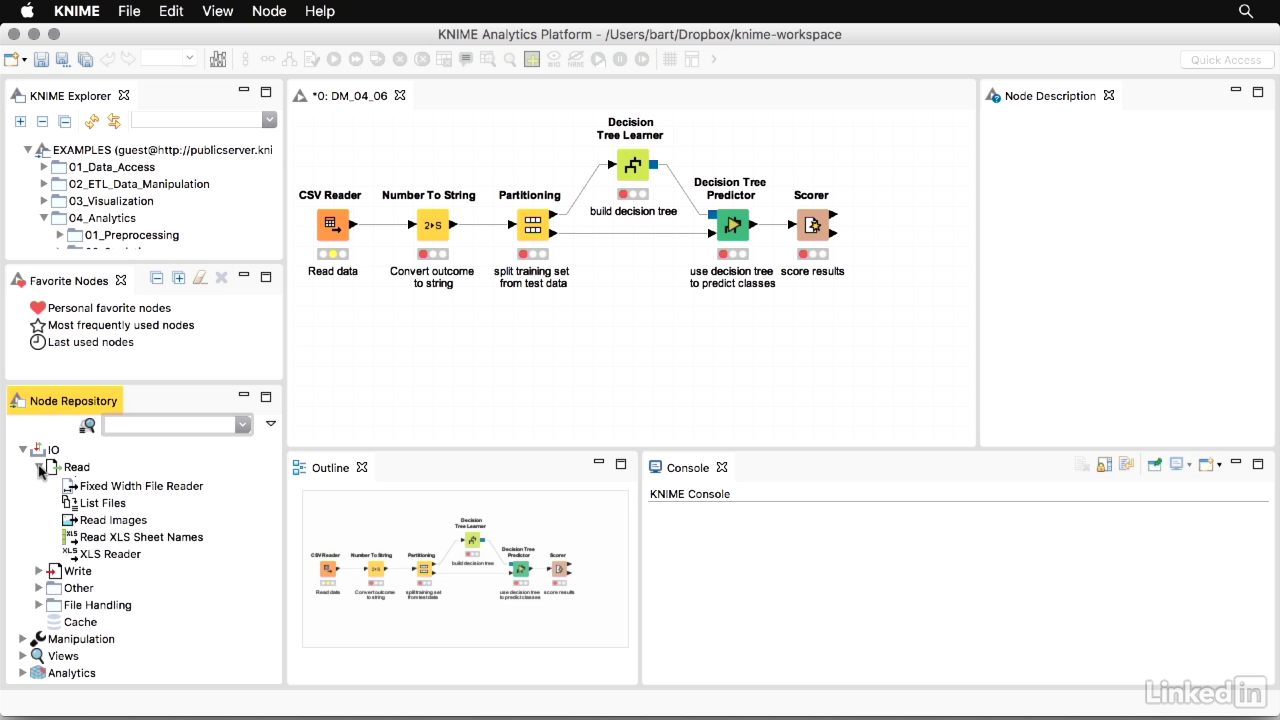This screenshot has height=720, width=1280.
Task: Click the Save workflow toolbar icon
Action: [41, 60]
